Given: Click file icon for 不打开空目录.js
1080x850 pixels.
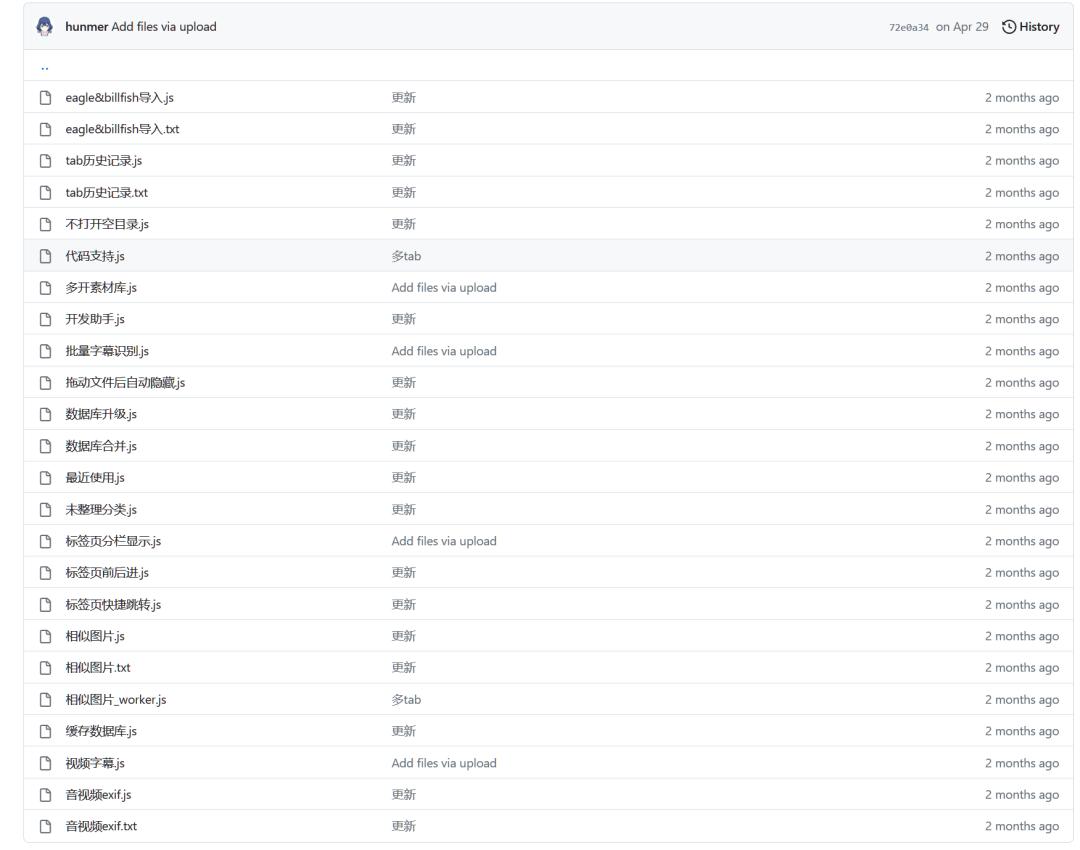Looking at the screenshot, I should (45, 225).
